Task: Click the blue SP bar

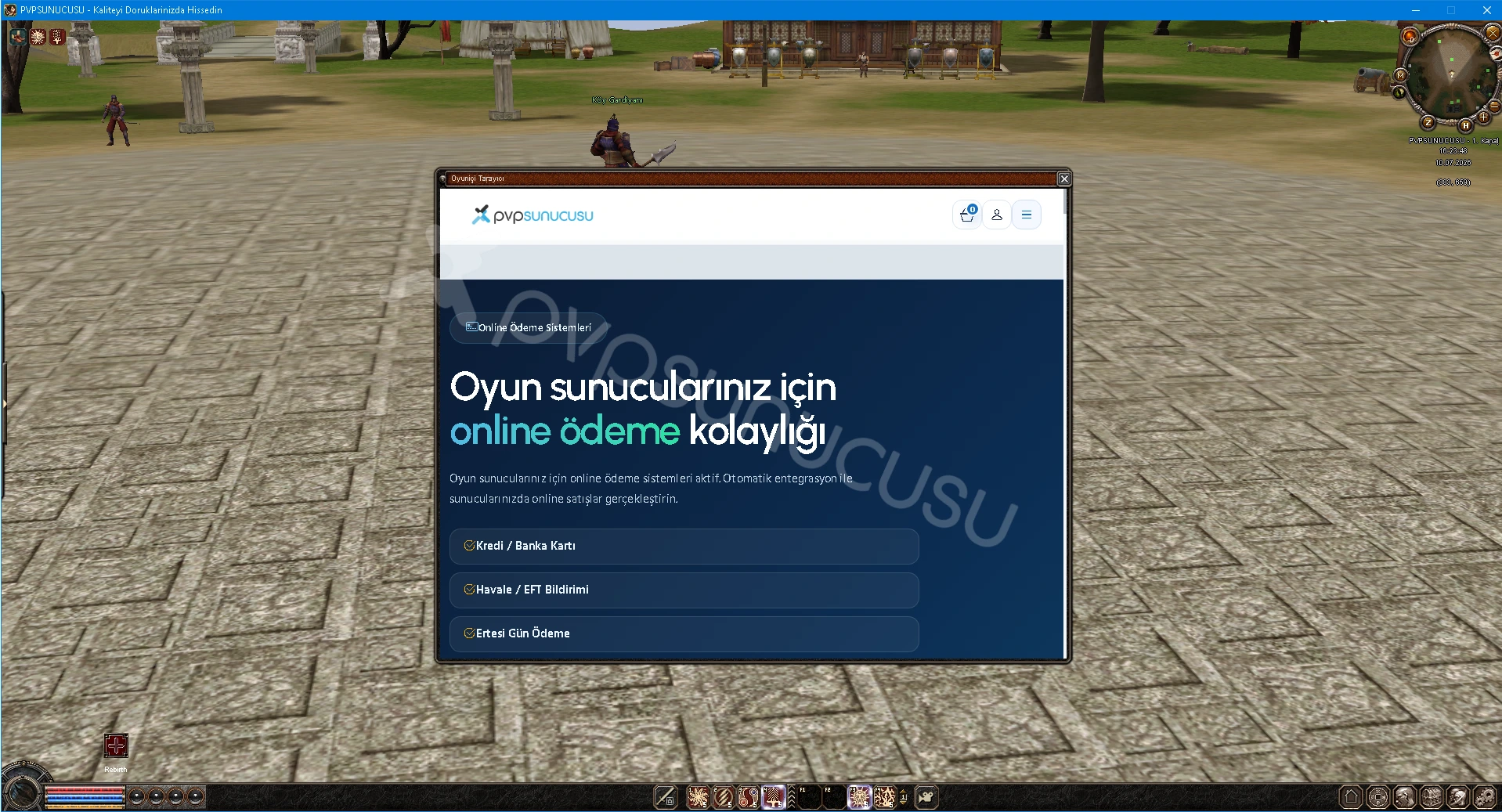Action: coord(85,799)
